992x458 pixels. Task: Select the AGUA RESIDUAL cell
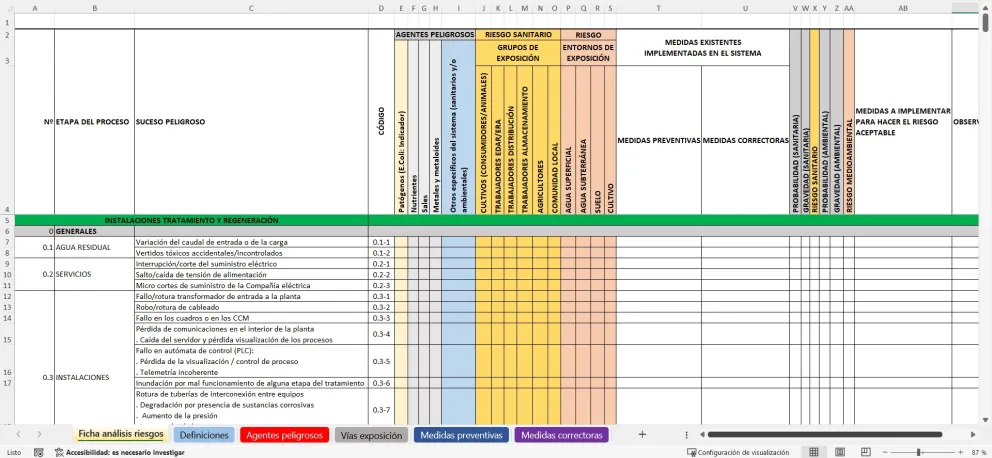coord(94,247)
